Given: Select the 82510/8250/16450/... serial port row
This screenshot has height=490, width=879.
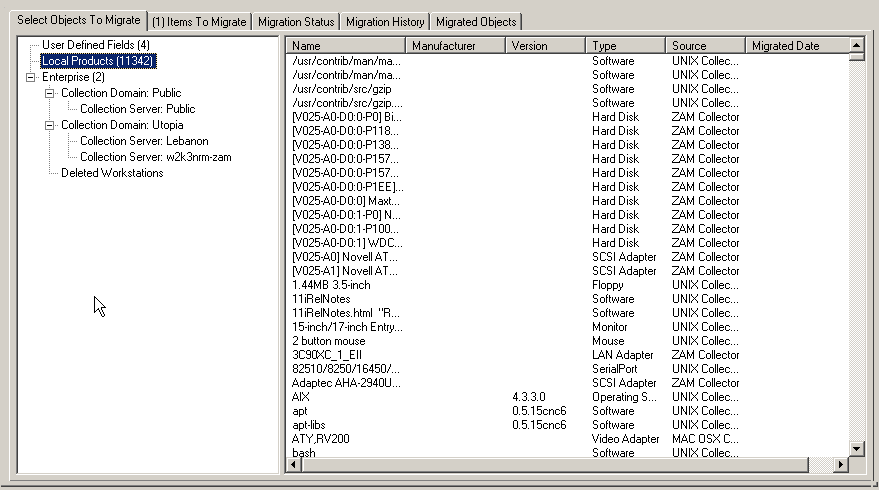Looking at the screenshot, I should pos(567,369).
